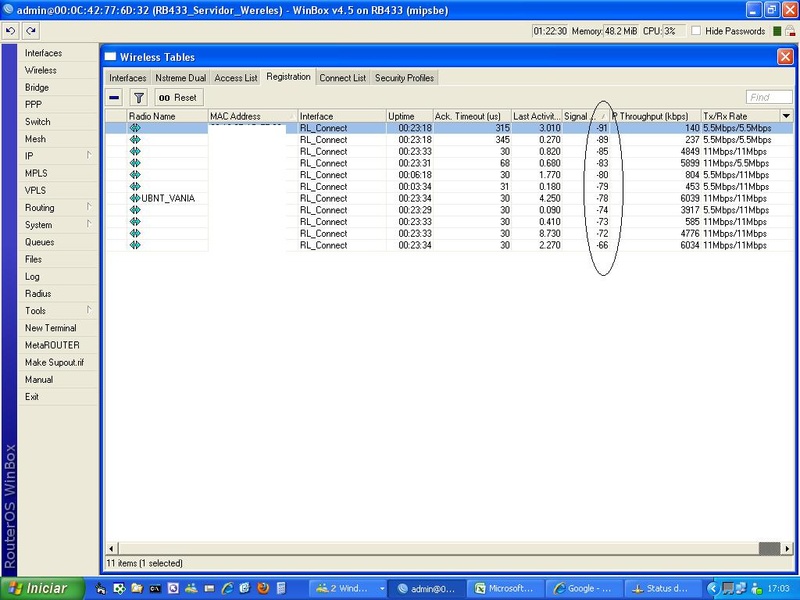Click the padlock icon beside Hide Passwords
800x600 pixels.
(790, 31)
